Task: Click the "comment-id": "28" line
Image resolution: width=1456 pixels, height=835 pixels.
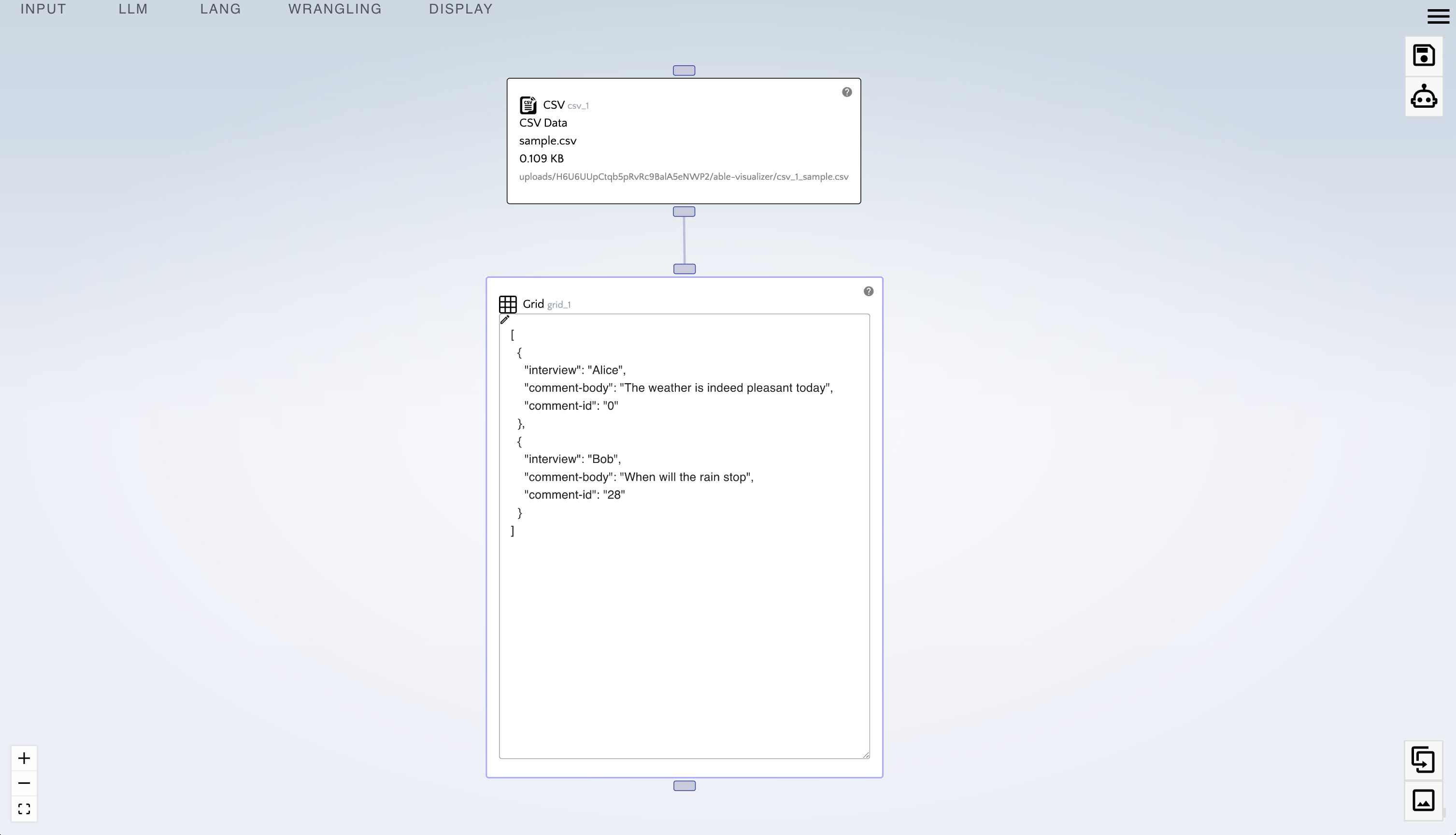Action: (574, 495)
